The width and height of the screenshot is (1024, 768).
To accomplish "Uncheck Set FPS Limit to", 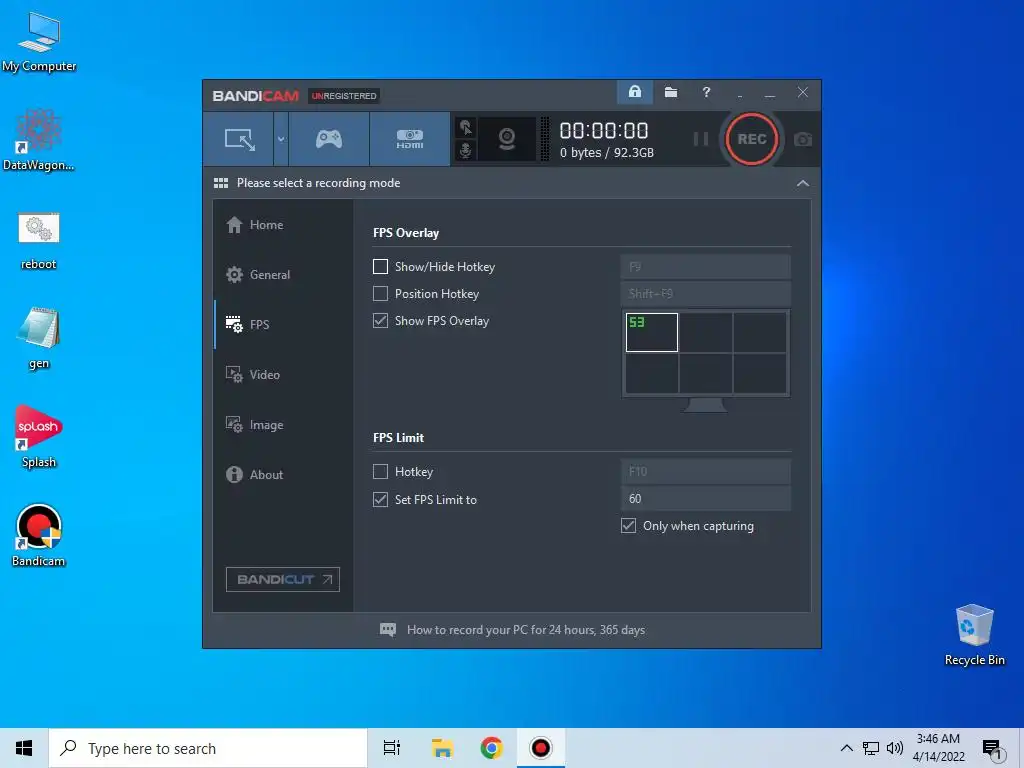I will (x=380, y=500).
